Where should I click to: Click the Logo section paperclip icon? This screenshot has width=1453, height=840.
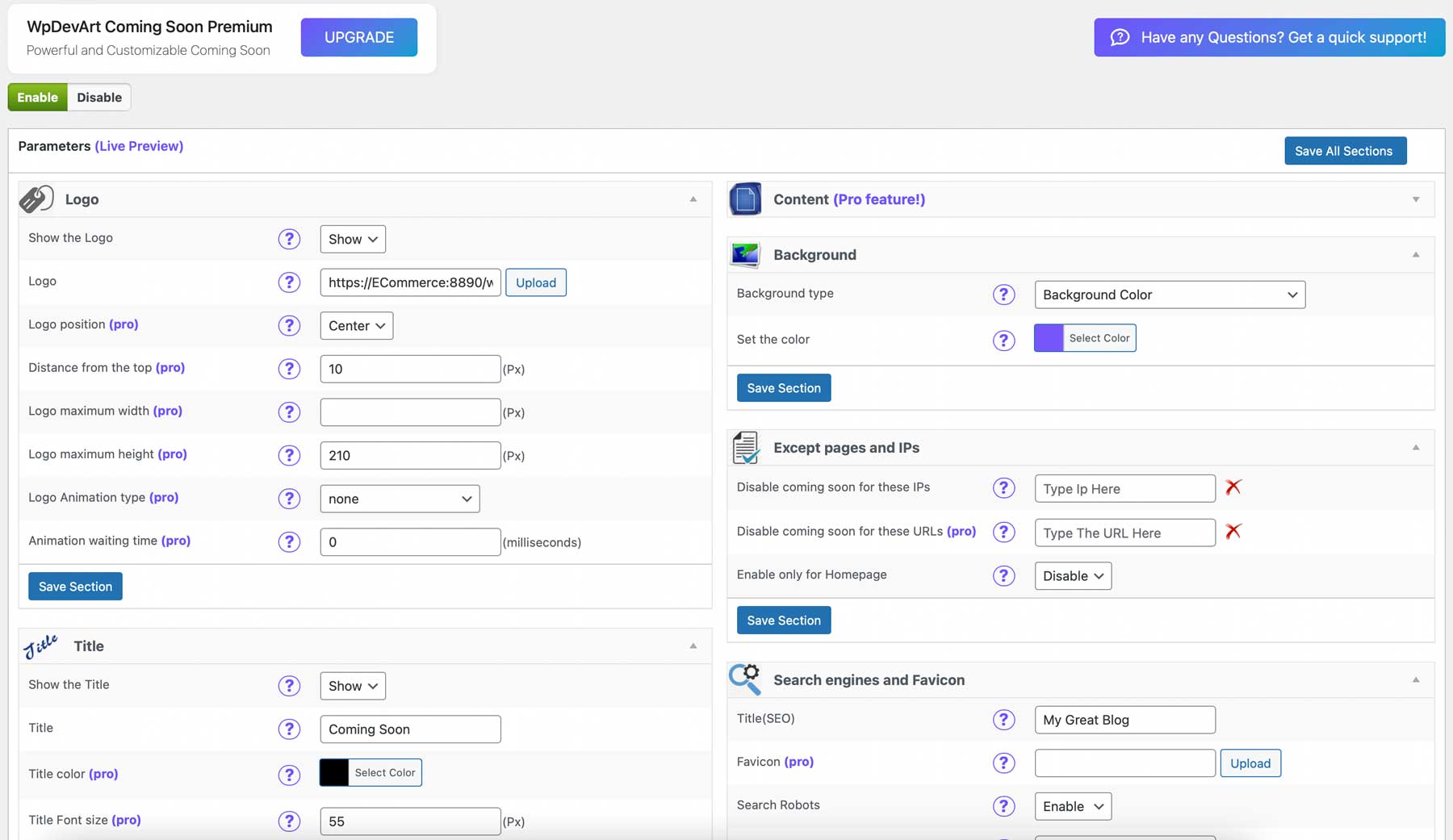click(36, 199)
